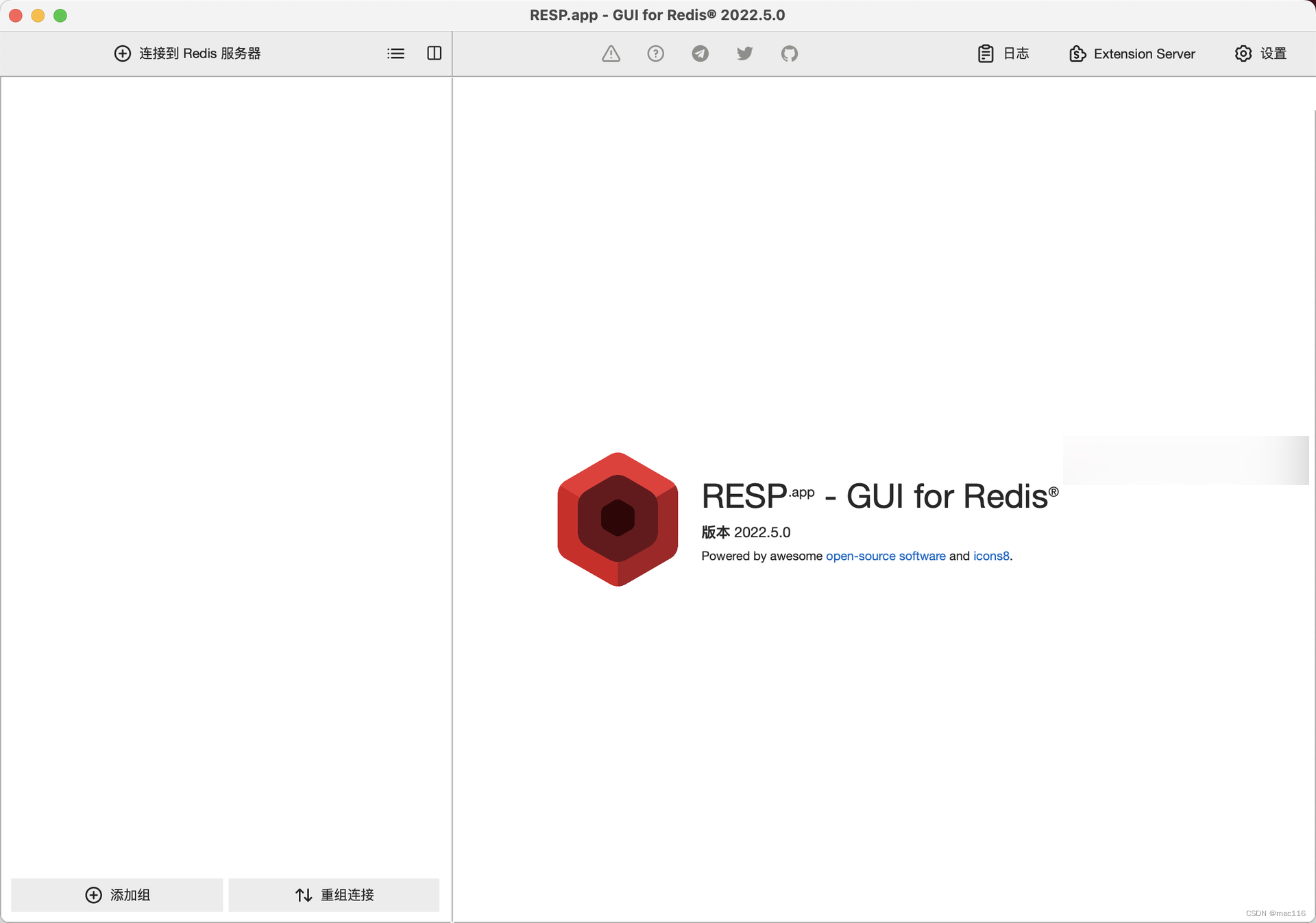Click the plus icon beside 连接到 Redis 服务器

(122, 53)
